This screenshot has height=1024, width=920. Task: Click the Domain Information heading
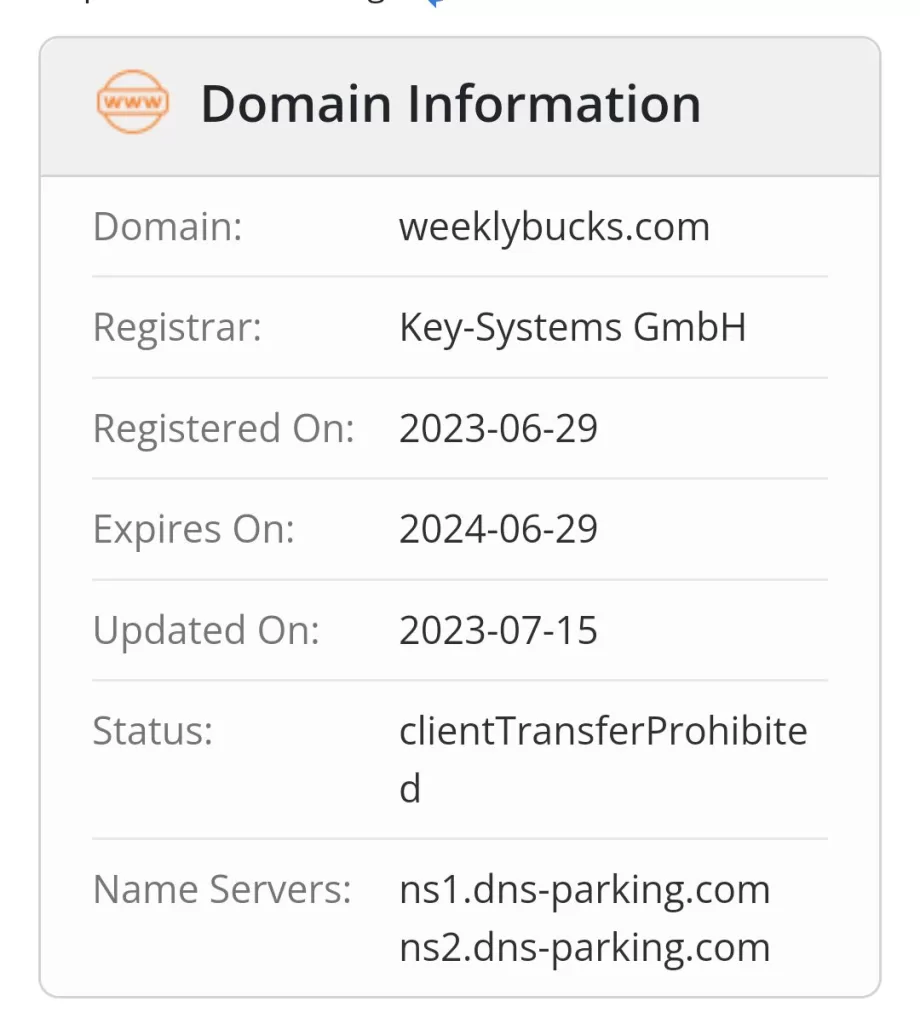point(451,104)
